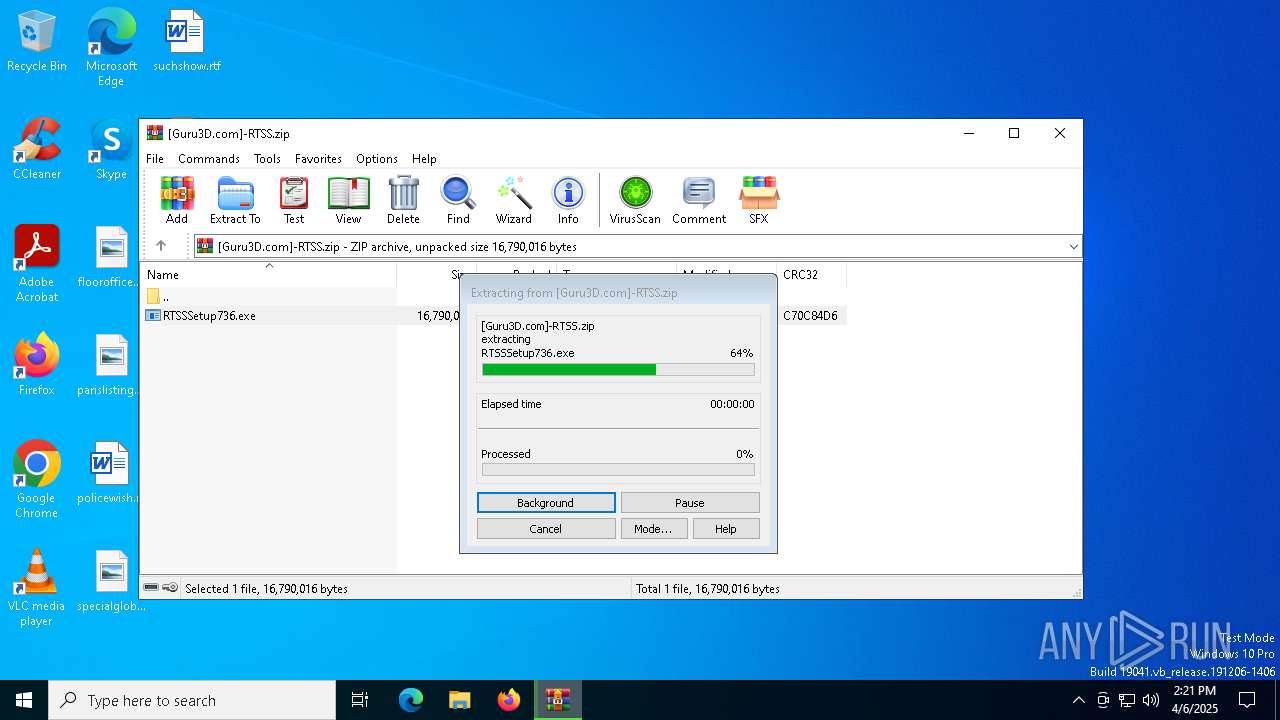Open Adobe Acrobat desktop shortcut

[37, 264]
